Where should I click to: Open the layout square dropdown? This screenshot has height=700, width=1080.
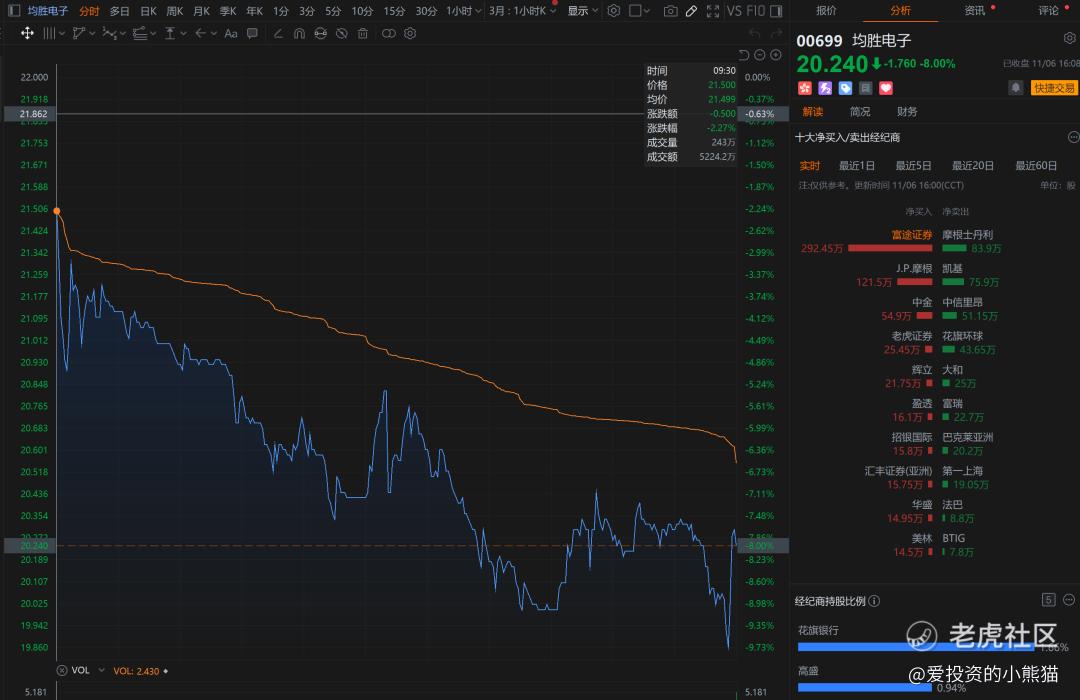tap(639, 11)
